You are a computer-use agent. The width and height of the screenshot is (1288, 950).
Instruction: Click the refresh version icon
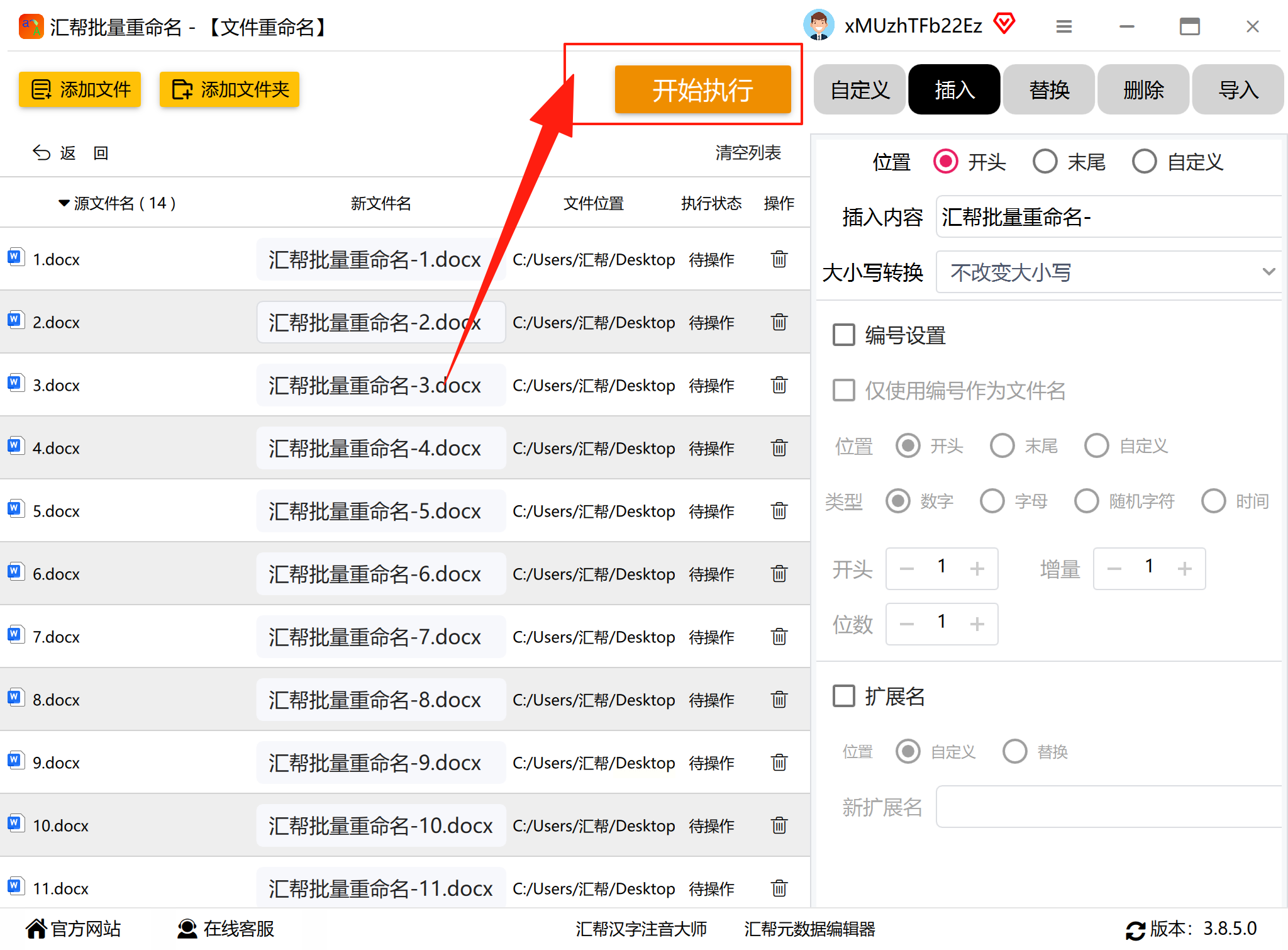tap(1135, 930)
